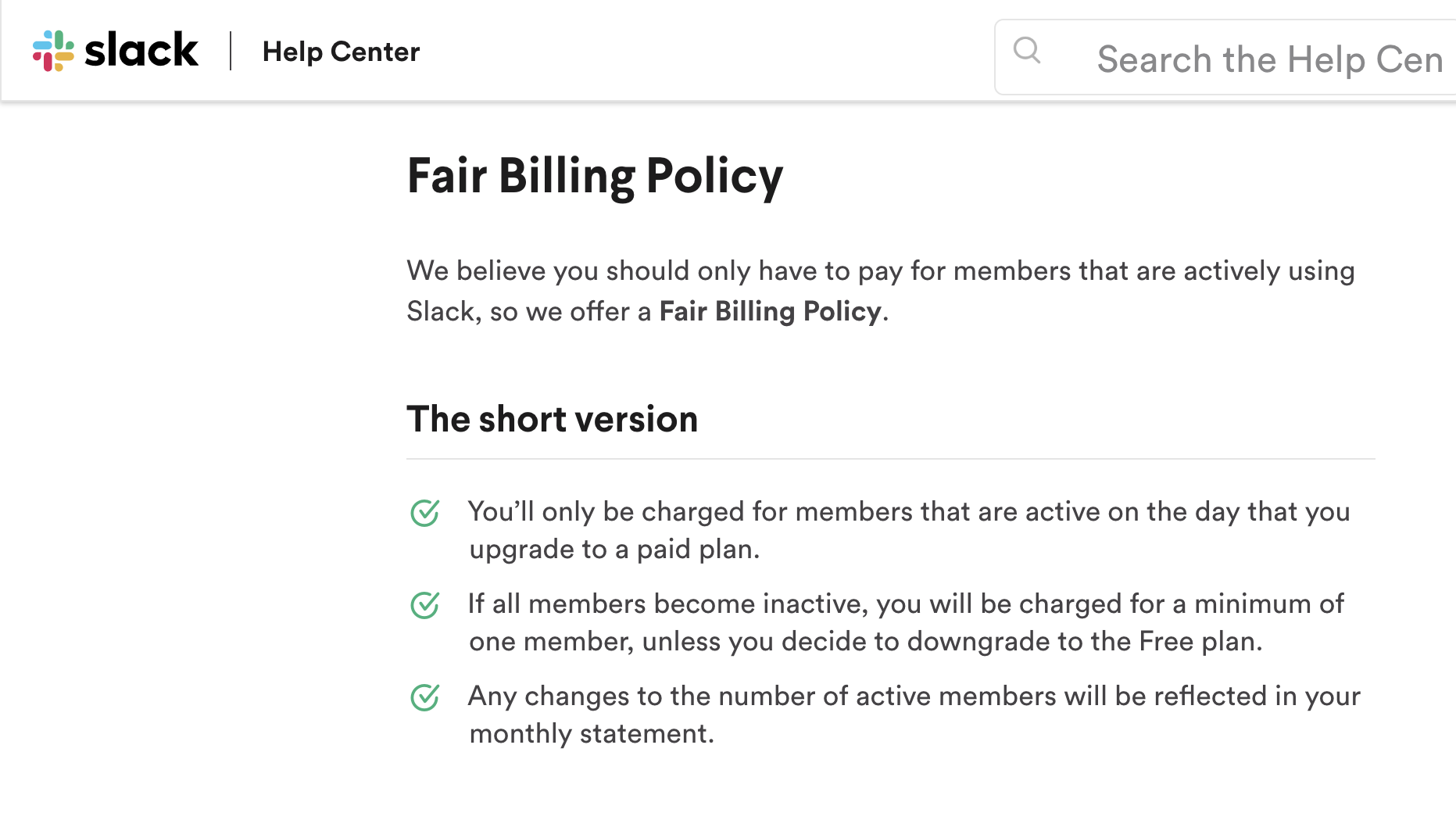This screenshot has height=813, width=1456.
Task: Click the checkmark icon beside inactive members bullet
Action: (x=425, y=605)
